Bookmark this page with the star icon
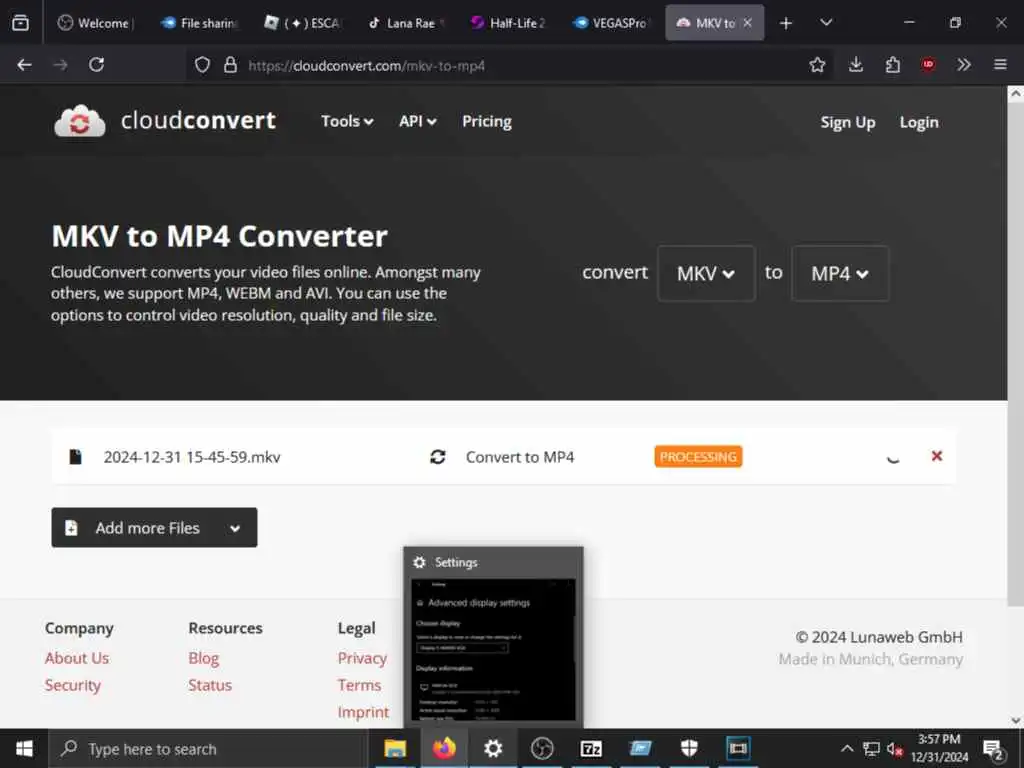 817,65
